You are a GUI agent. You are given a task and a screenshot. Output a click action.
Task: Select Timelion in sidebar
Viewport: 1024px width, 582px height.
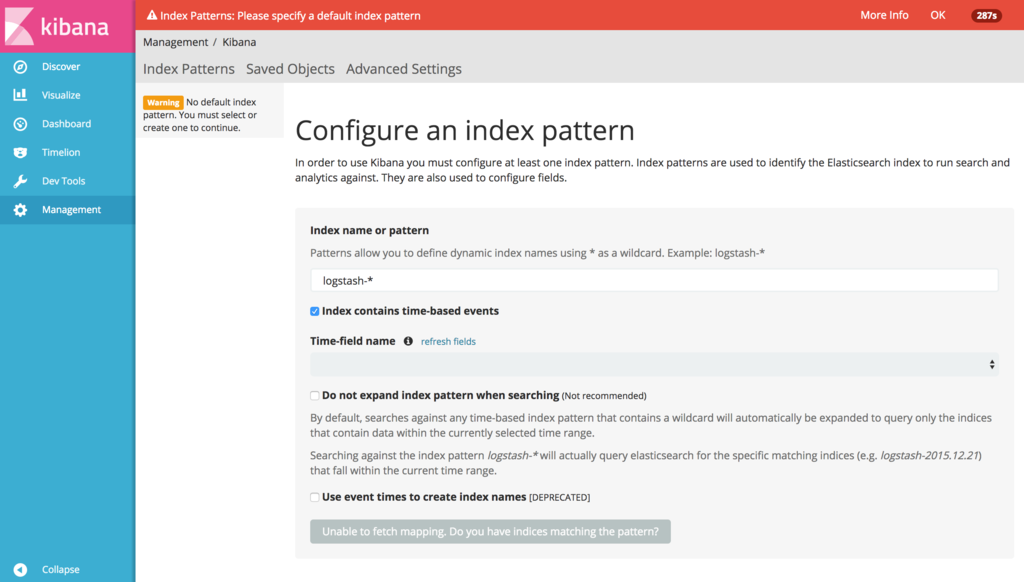click(61, 152)
